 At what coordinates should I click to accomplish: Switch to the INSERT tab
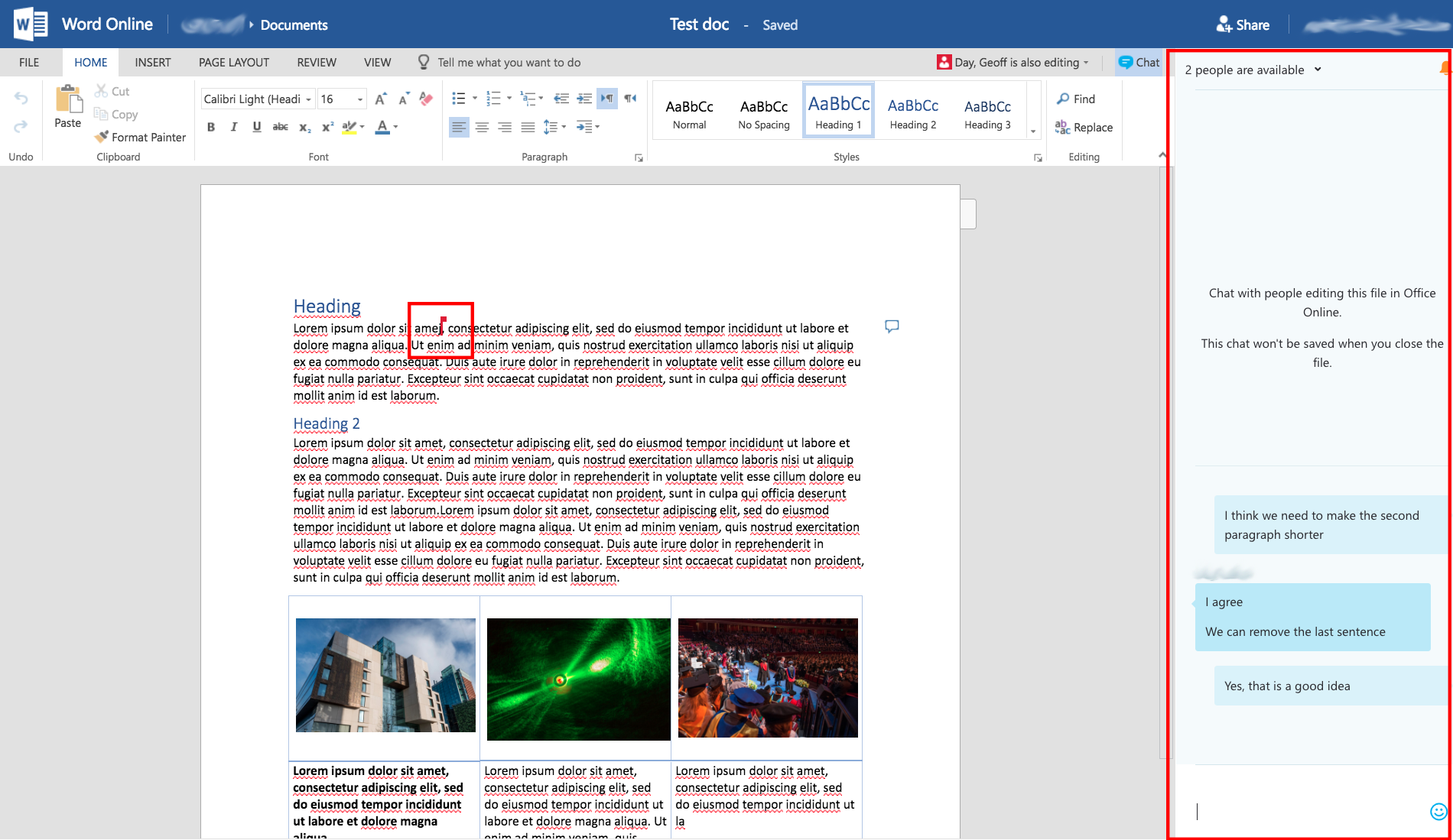click(153, 63)
